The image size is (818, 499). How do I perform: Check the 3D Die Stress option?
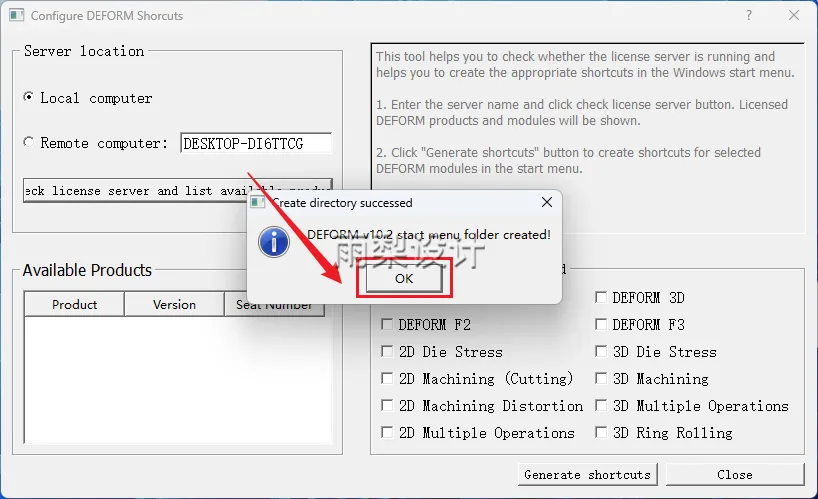click(601, 351)
